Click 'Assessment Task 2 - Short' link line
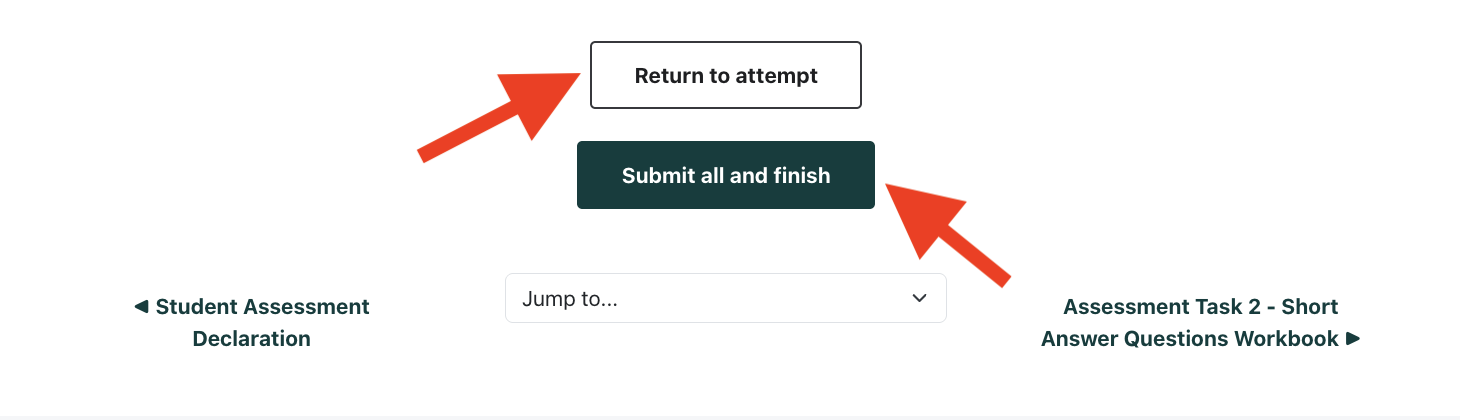 pyautogui.click(x=1200, y=306)
